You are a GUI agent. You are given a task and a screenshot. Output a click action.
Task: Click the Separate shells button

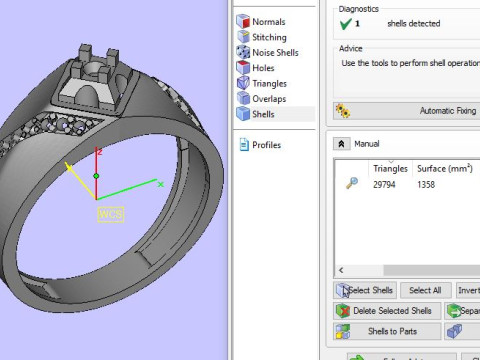(462, 311)
